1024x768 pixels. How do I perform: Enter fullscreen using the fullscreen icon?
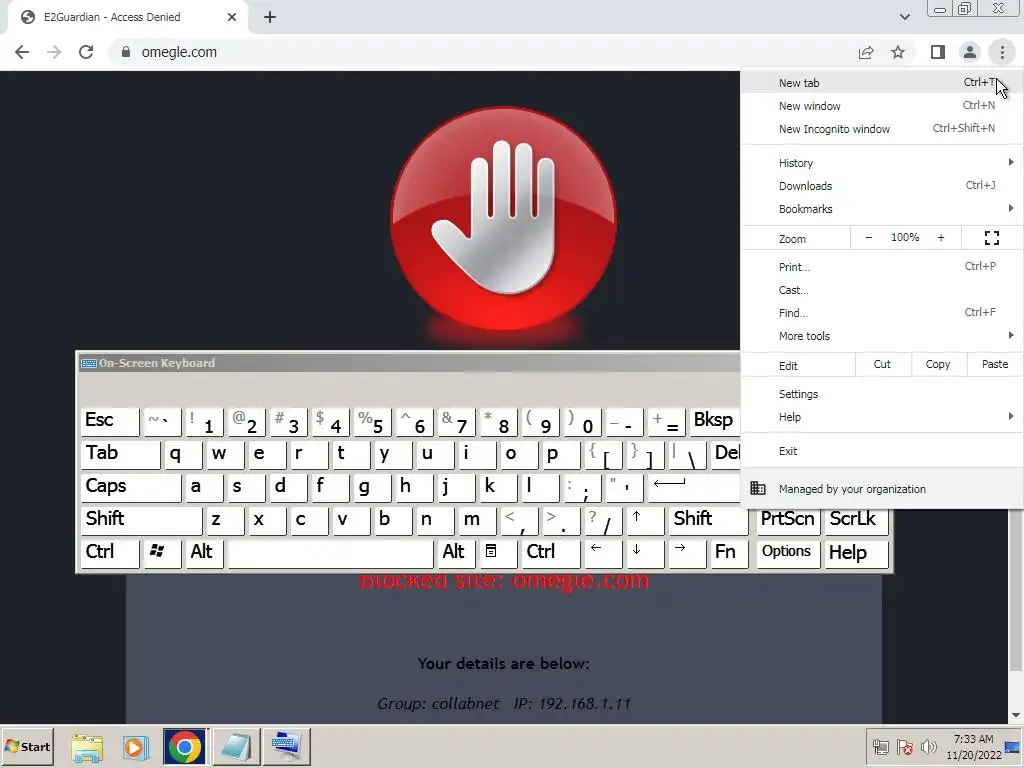(992, 238)
